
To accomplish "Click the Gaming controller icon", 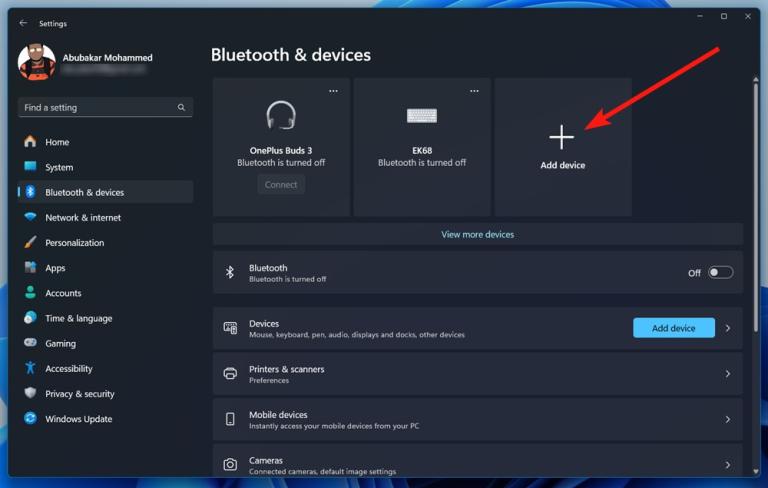I will (30, 343).
